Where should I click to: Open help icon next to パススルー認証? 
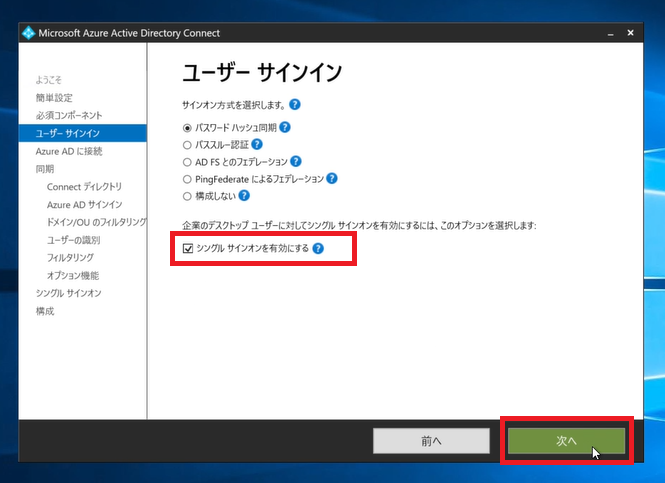pyautogui.click(x=257, y=145)
